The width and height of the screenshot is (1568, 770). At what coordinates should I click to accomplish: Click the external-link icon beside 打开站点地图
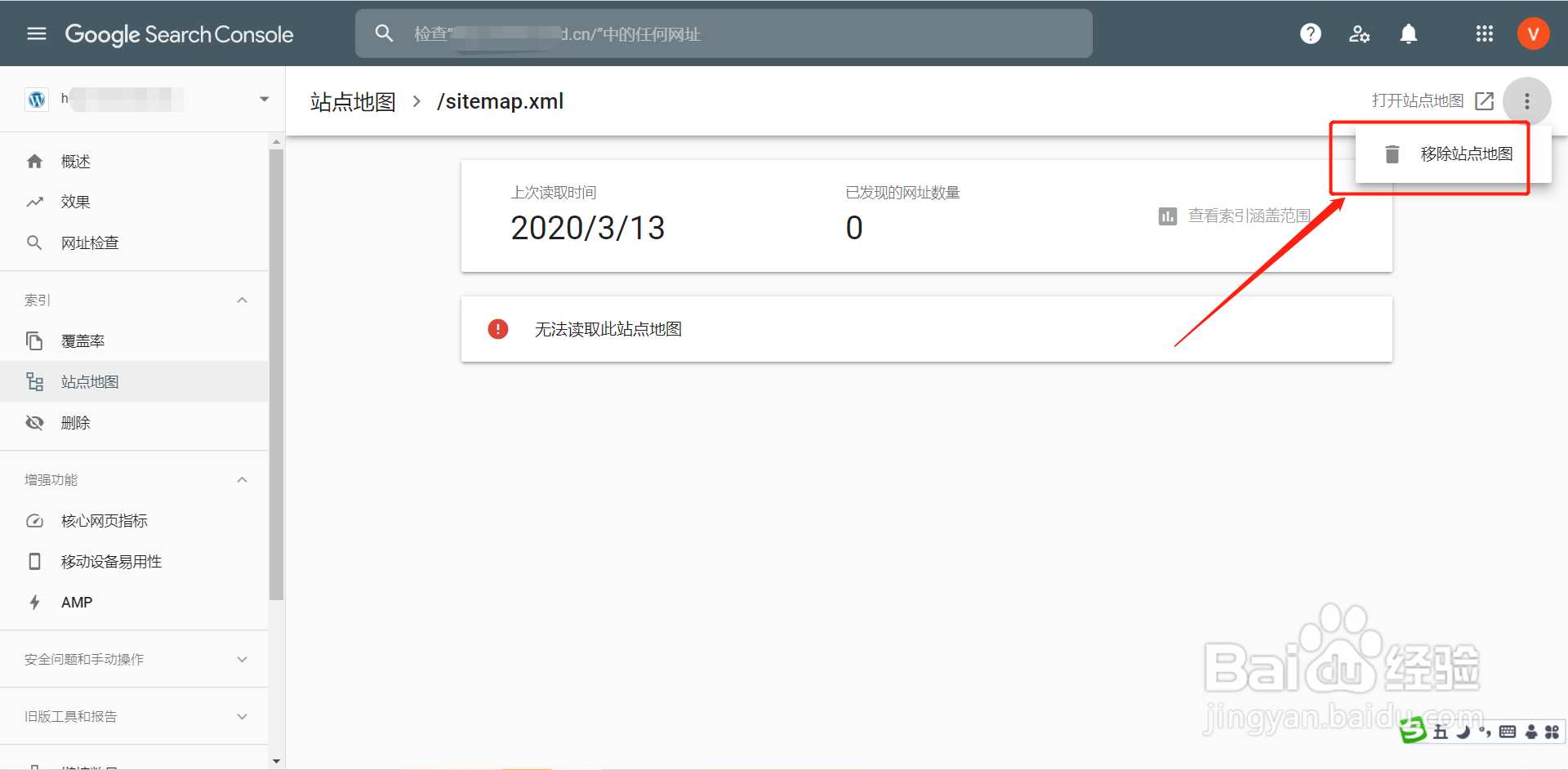coord(1485,100)
